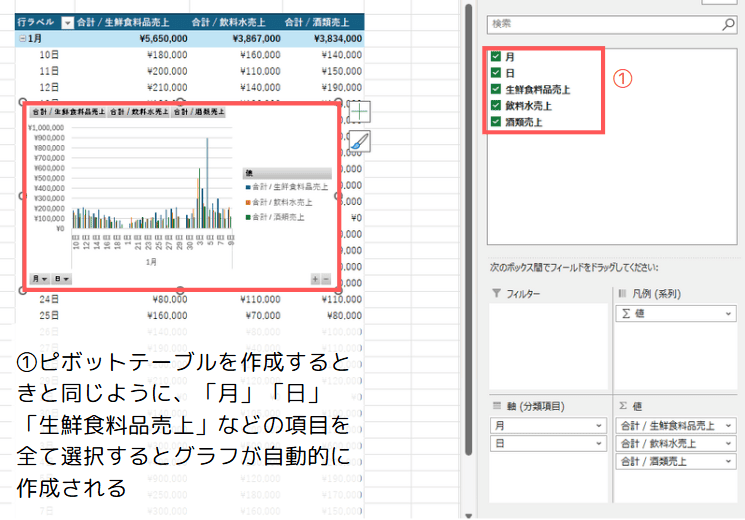
Task: Open the Σ 値 legend field dropdown
Action: [728, 314]
